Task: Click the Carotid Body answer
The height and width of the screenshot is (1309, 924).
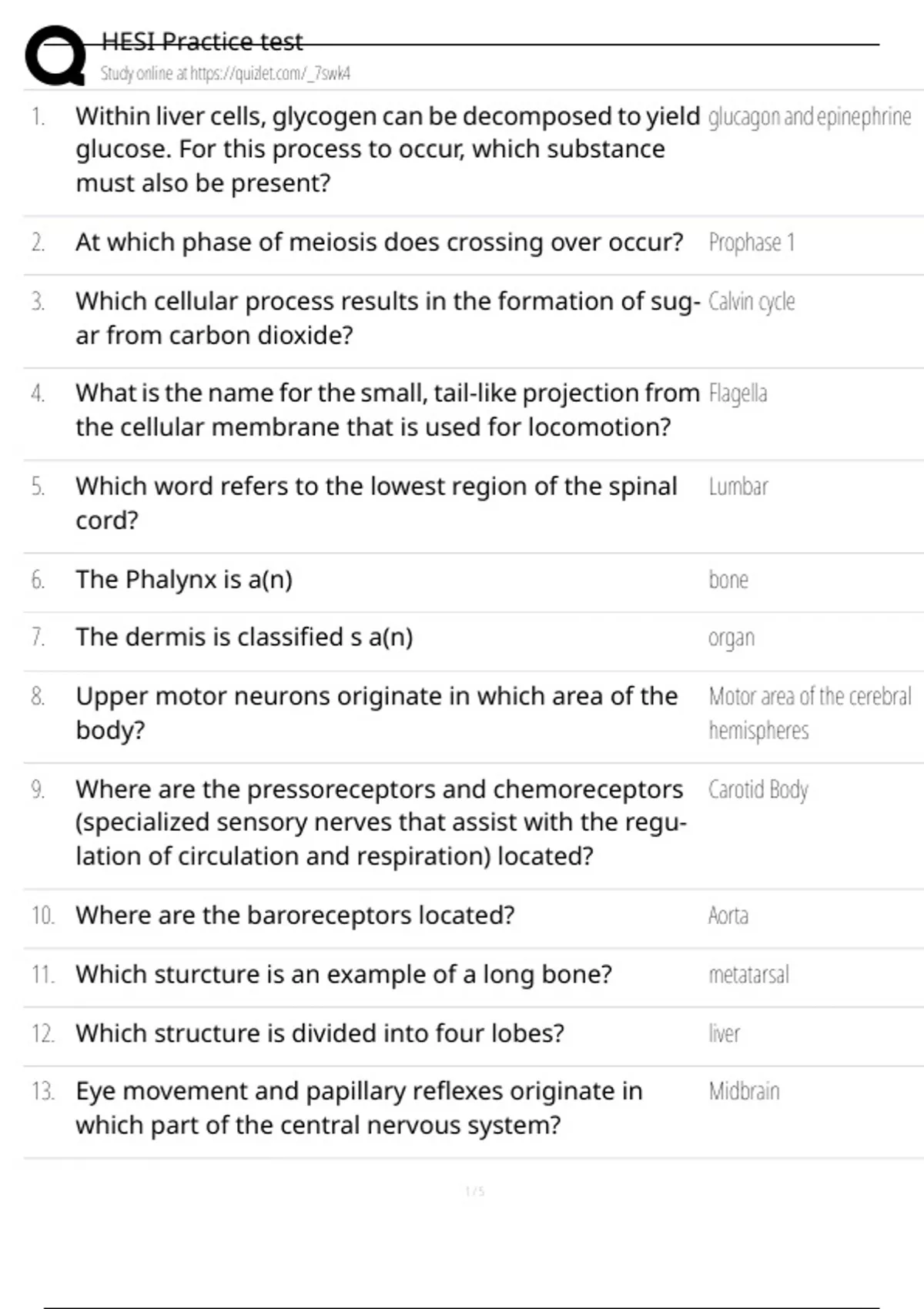Action: (758, 790)
